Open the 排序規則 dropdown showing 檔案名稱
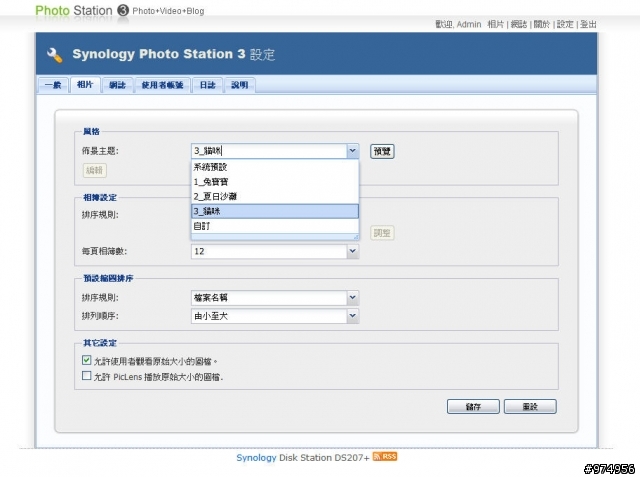 [x=353, y=297]
